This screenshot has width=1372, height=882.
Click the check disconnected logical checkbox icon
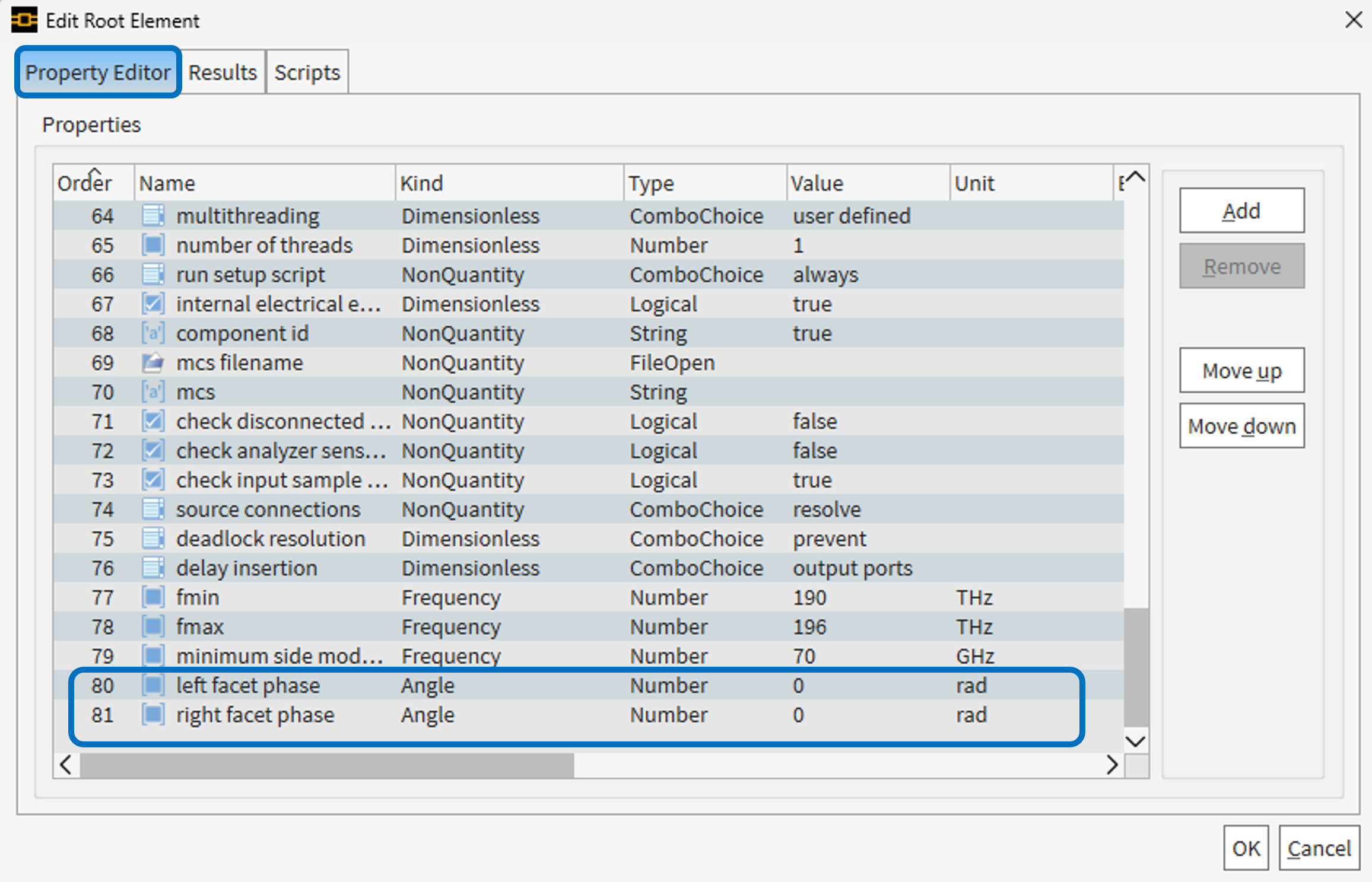click(x=153, y=421)
